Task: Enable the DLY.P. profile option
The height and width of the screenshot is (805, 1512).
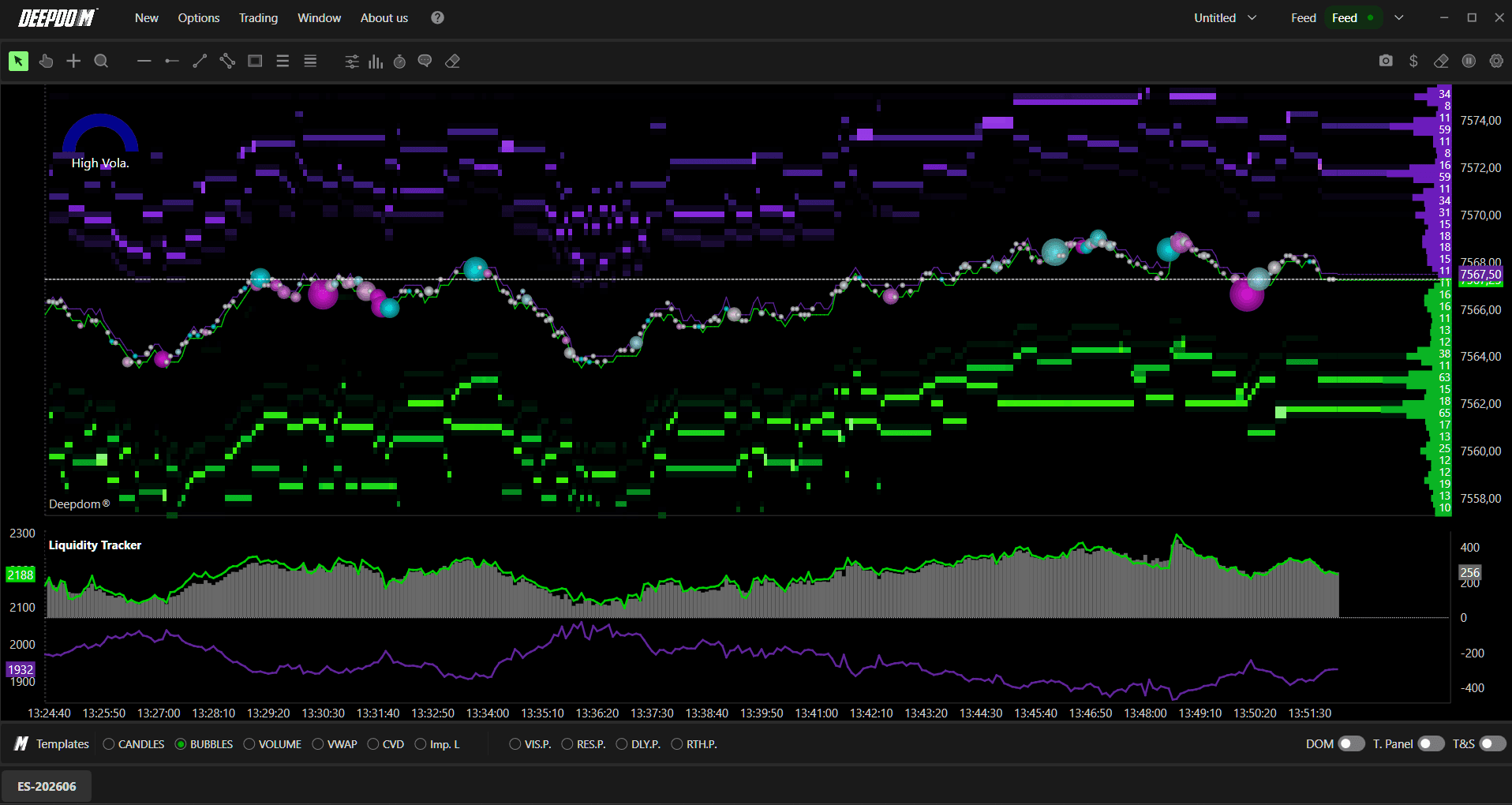Action: coord(638,744)
